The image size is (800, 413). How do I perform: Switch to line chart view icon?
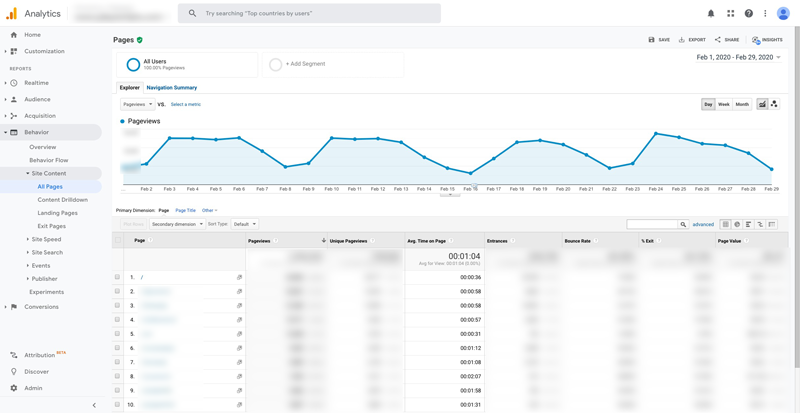click(x=762, y=104)
